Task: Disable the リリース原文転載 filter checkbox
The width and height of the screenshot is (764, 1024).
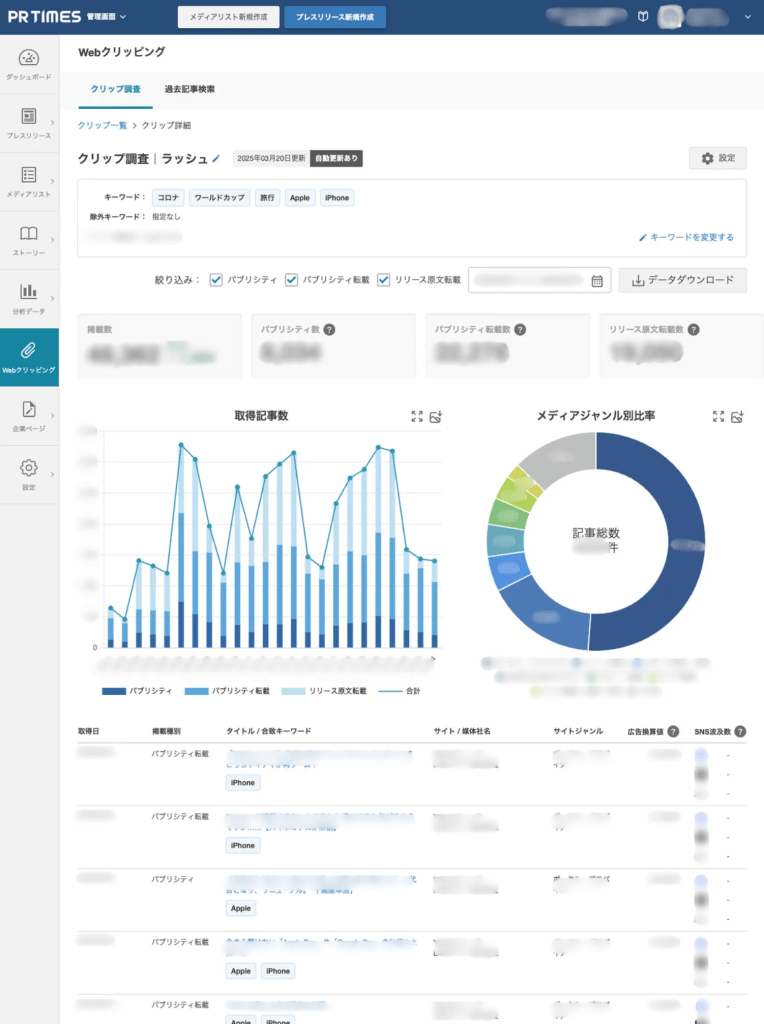Action: click(383, 281)
